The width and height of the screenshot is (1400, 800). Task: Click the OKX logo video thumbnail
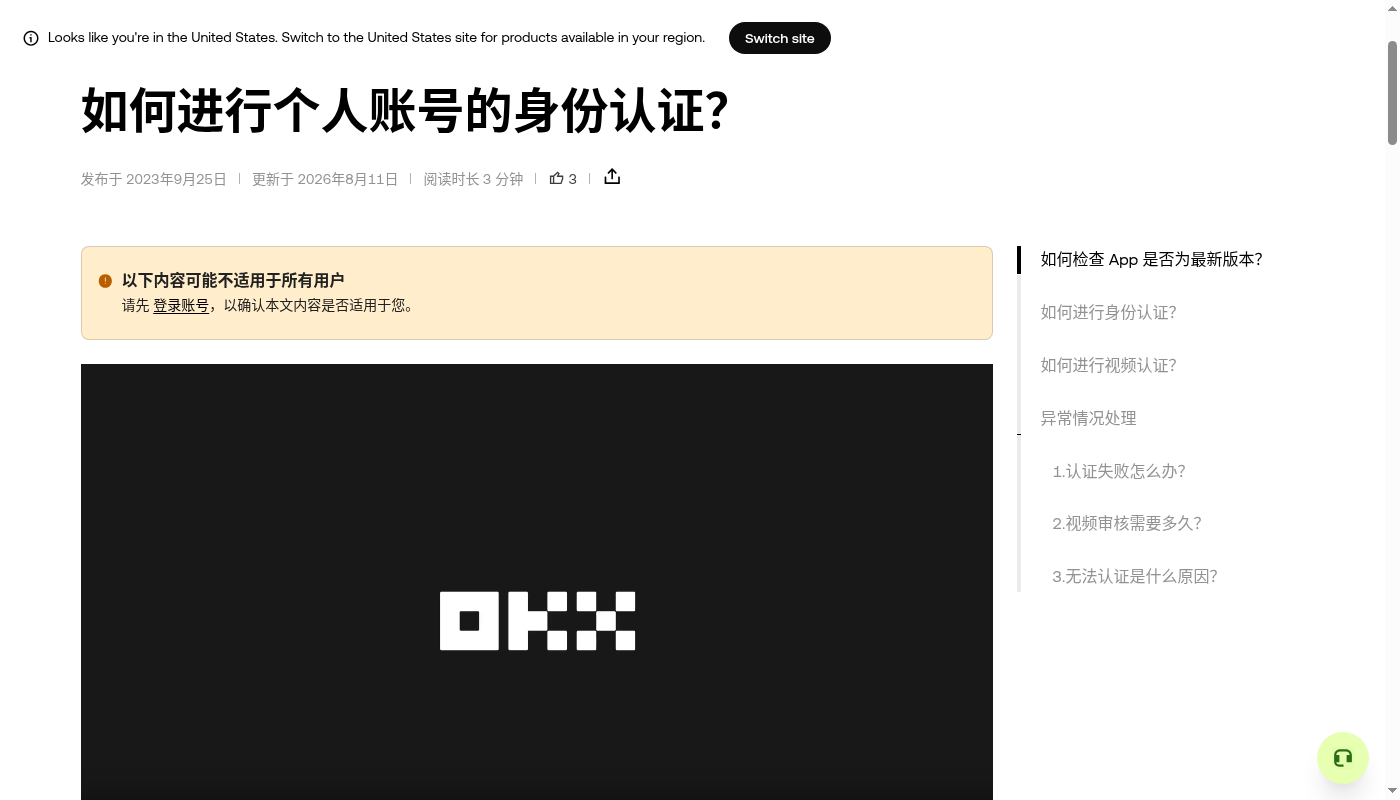point(537,582)
